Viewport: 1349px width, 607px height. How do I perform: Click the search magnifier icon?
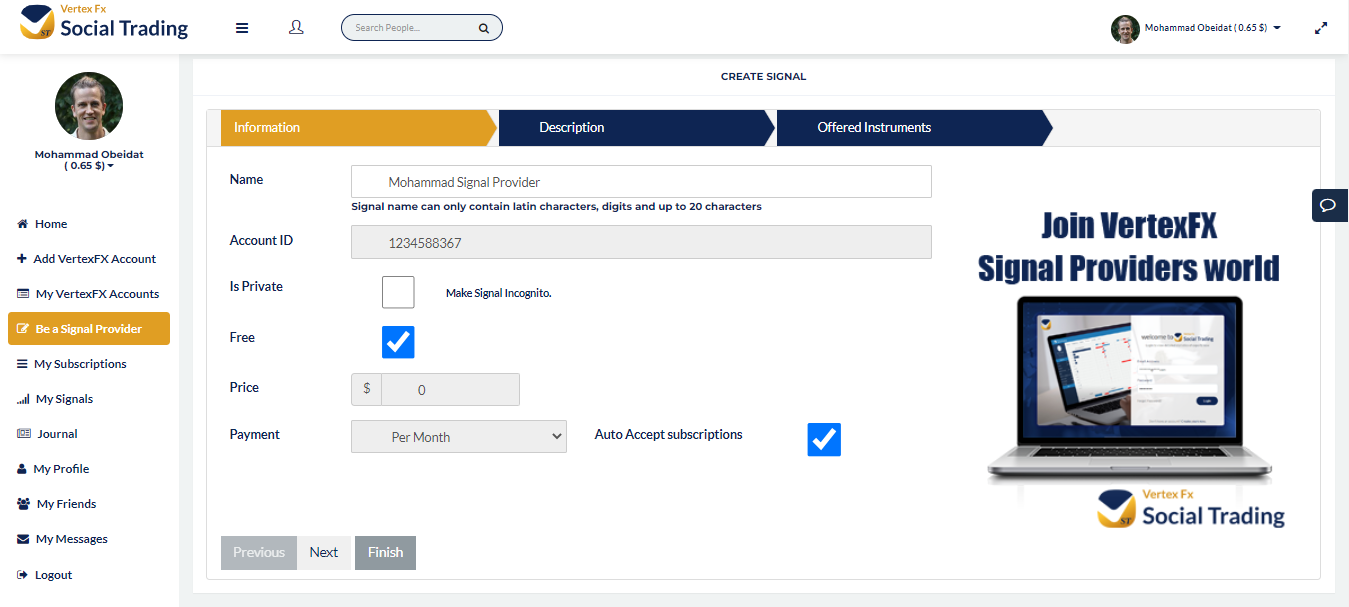(x=484, y=28)
